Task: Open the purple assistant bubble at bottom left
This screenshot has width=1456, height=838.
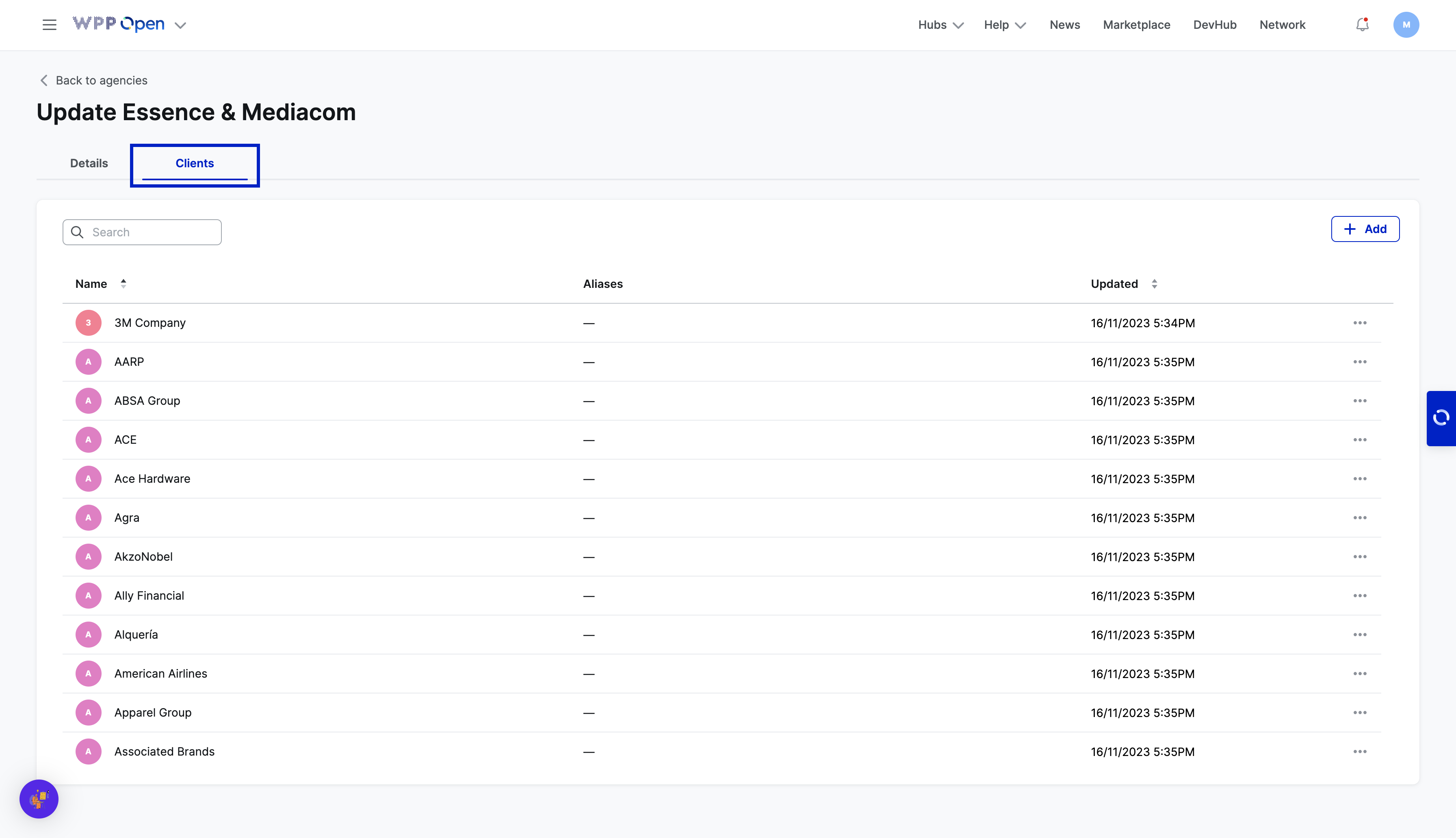Action: (39, 799)
